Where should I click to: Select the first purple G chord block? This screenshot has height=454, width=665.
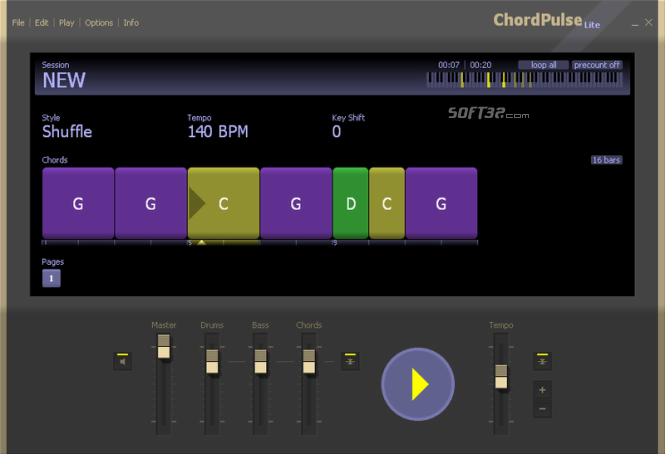pyautogui.click(x=78, y=203)
